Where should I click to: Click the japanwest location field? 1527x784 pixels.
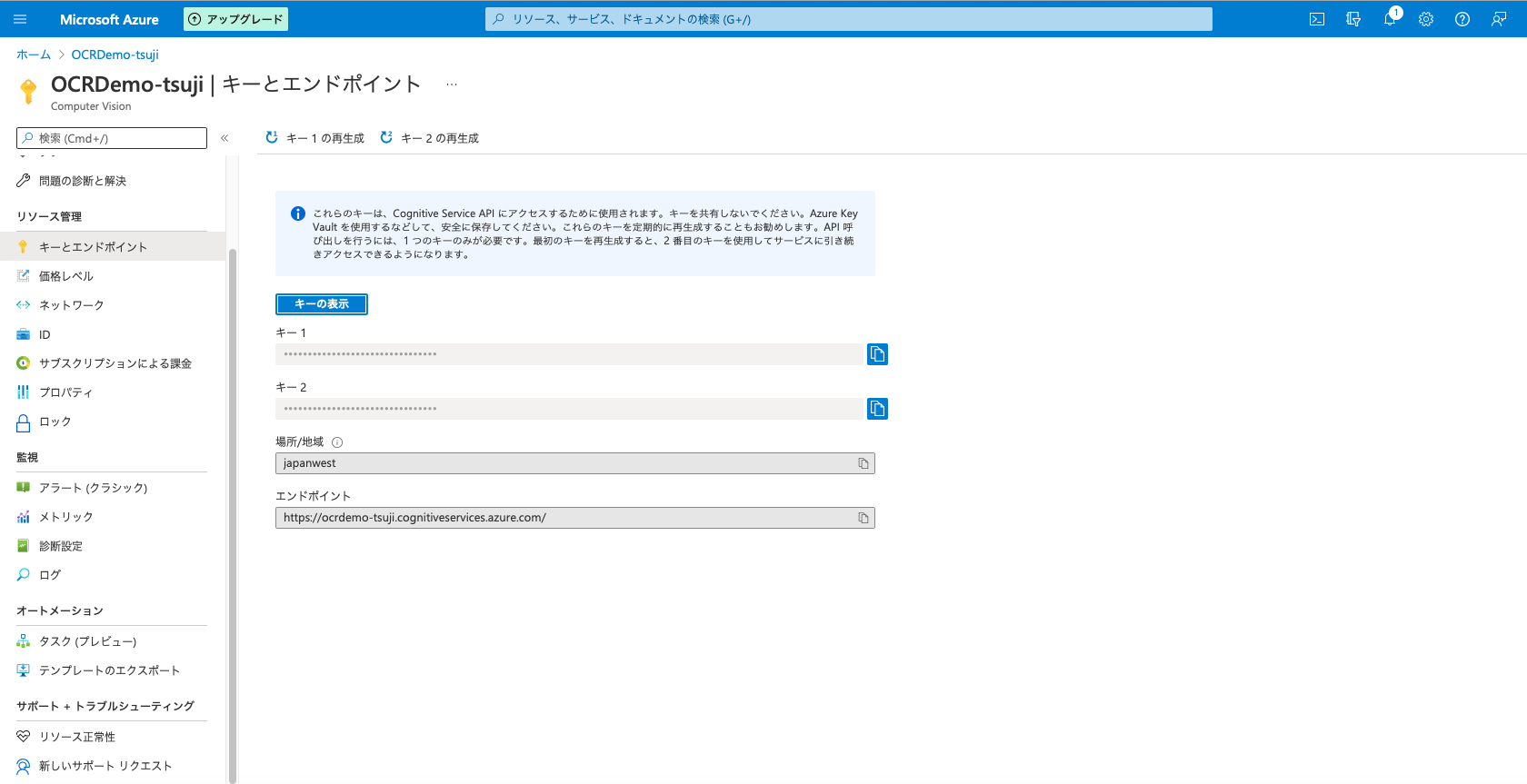pos(575,463)
